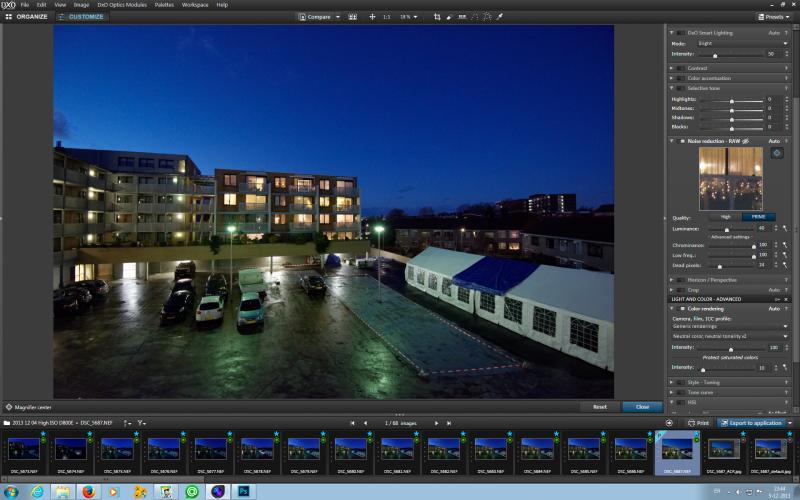Viewport: 800px width, 500px height.
Task: Select the force parallels perspective tool
Action: coord(474,17)
